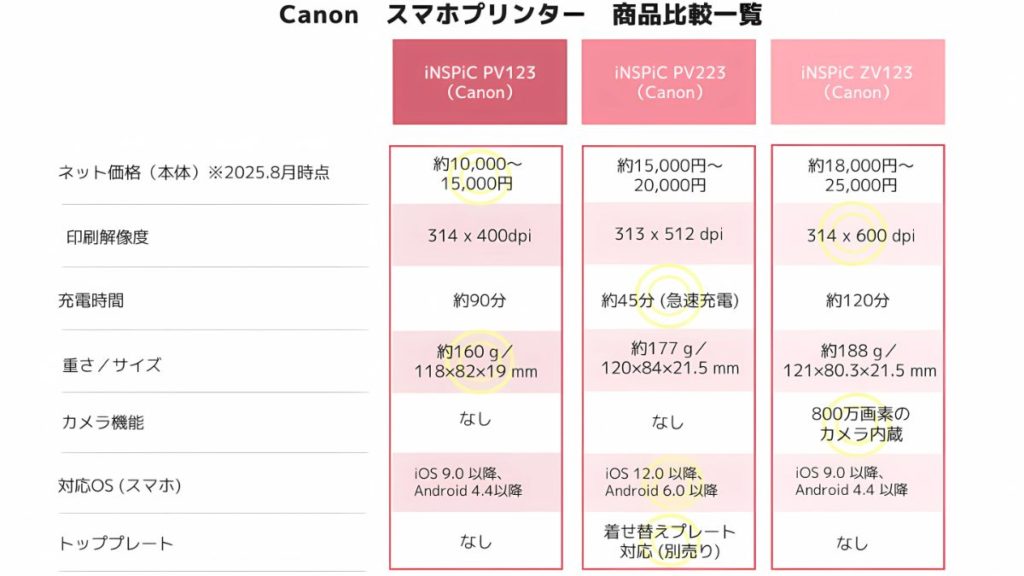Screen dimensions: 1024x576
Task: Select the 313 x 512 dpi cell
Action: (x=669, y=234)
